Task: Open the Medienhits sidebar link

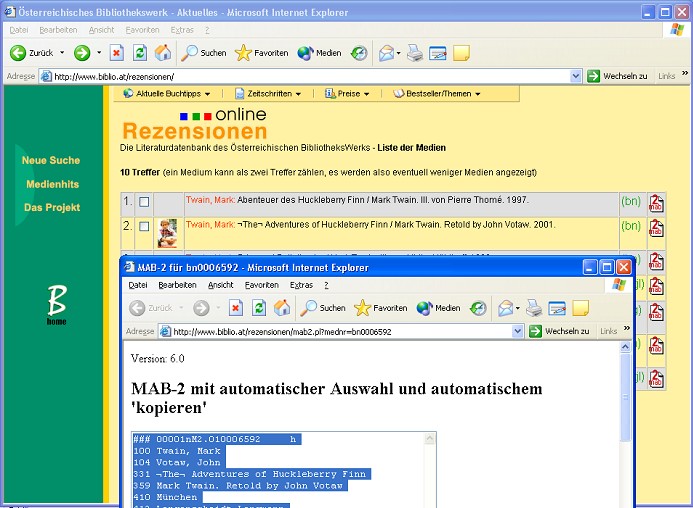Action: coord(53,184)
